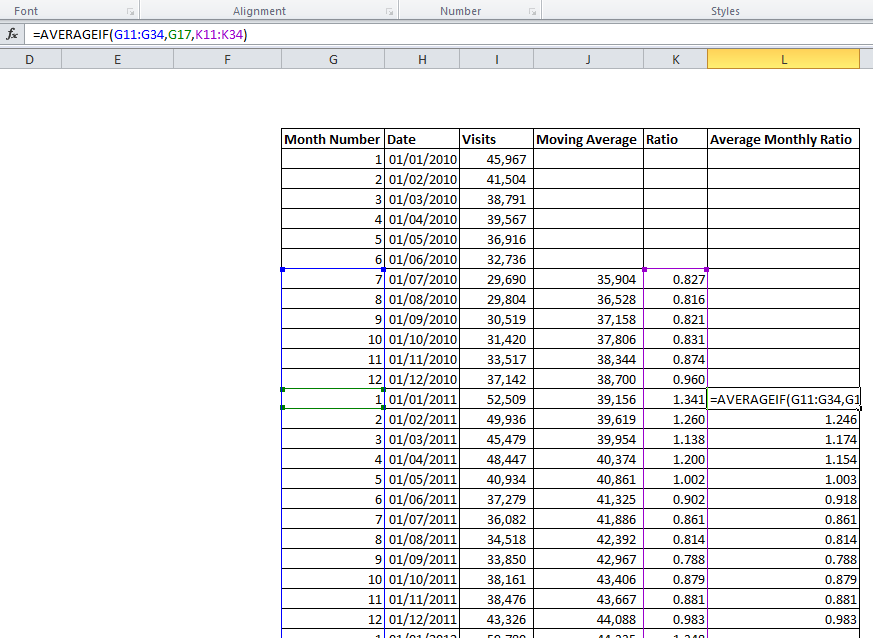Open the Alignment dialog launcher

pyautogui.click(x=388, y=12)
